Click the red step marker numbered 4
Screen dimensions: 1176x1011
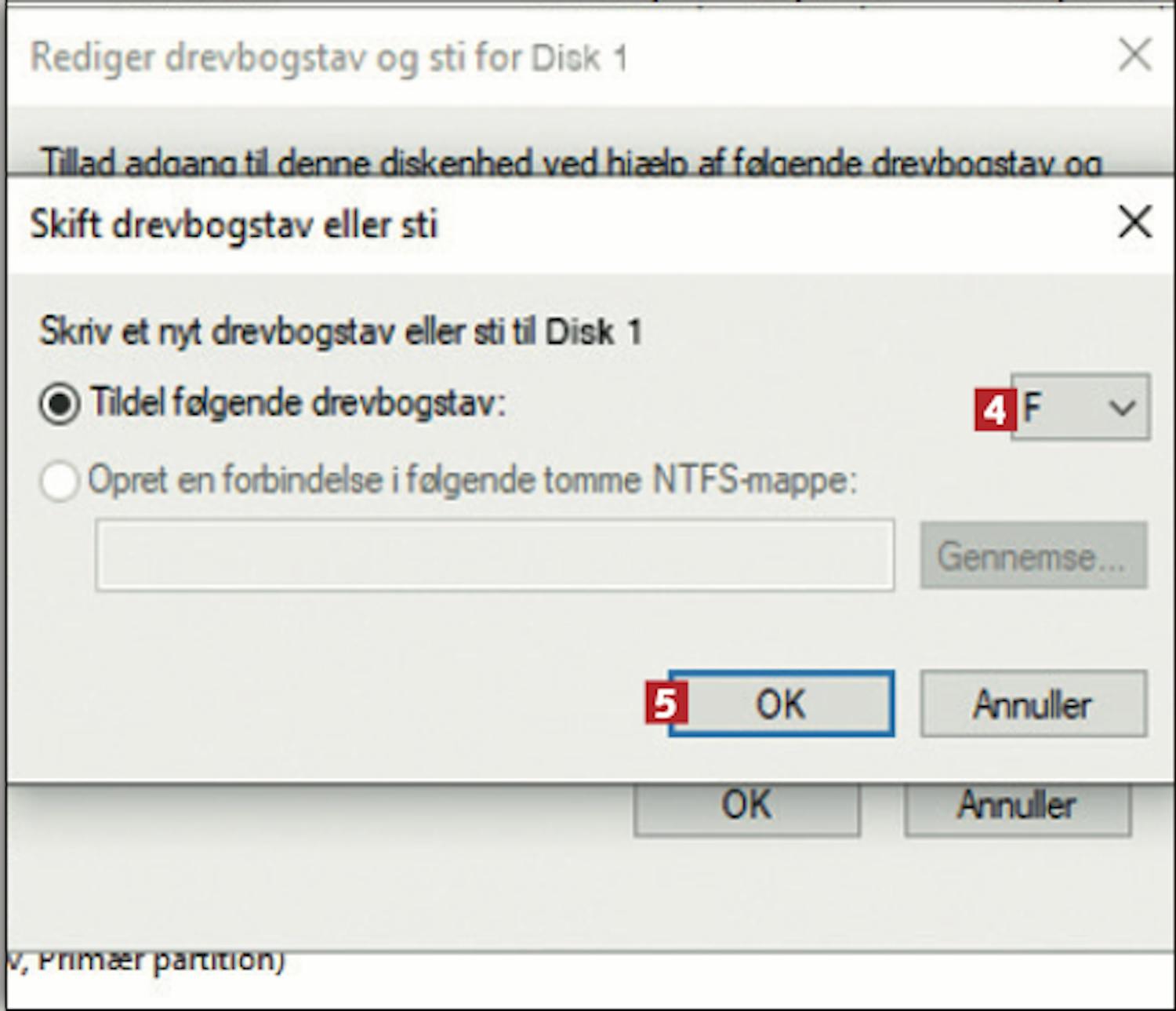(994, 409)
